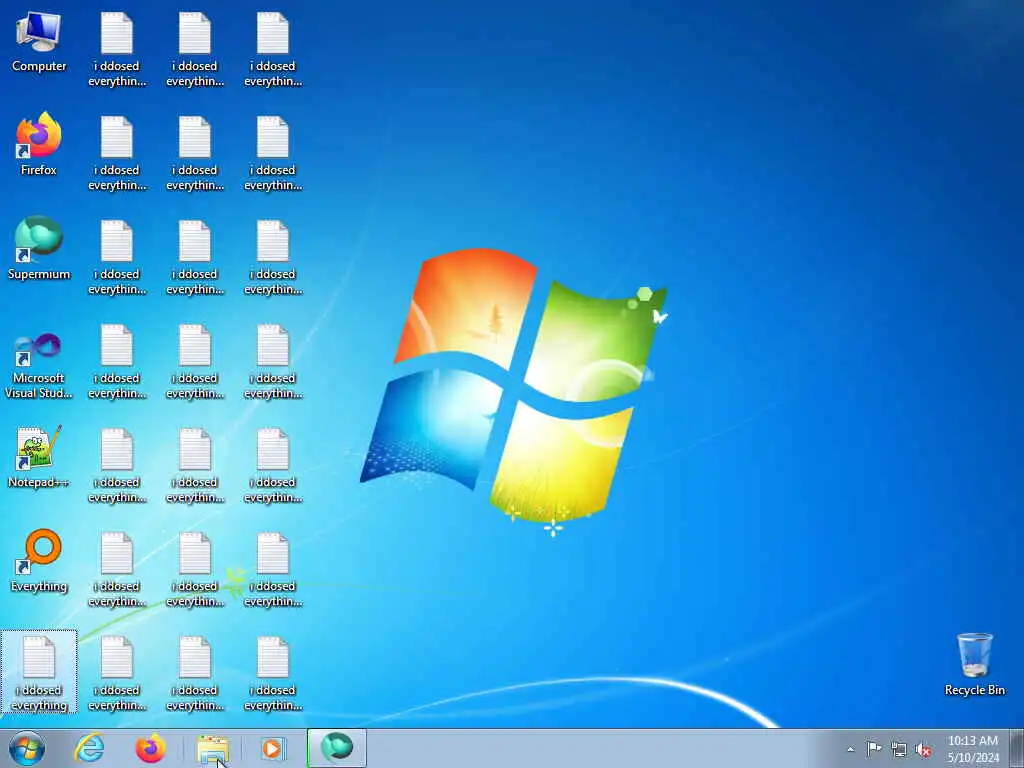Open Windows Media Player from the taskbar

pyautogui.click(x=273, y=748)
